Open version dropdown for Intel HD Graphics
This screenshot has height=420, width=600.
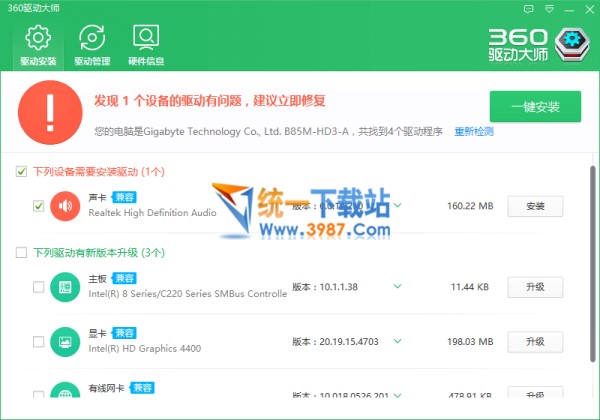tap(397, 342)
